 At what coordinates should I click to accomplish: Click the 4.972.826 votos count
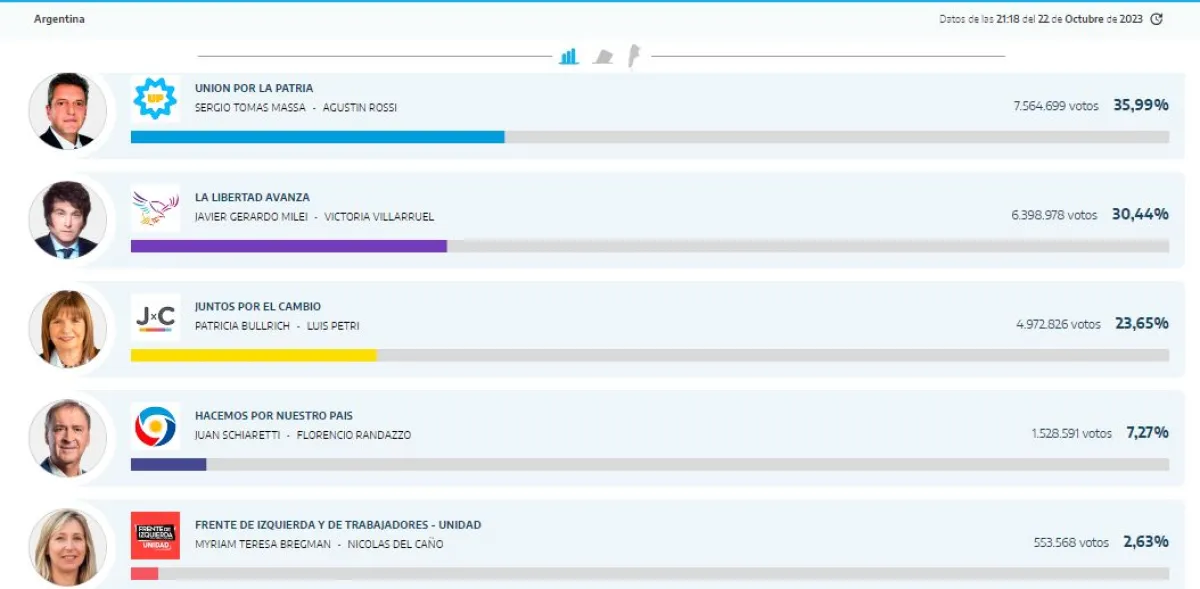click(1058, 323)
